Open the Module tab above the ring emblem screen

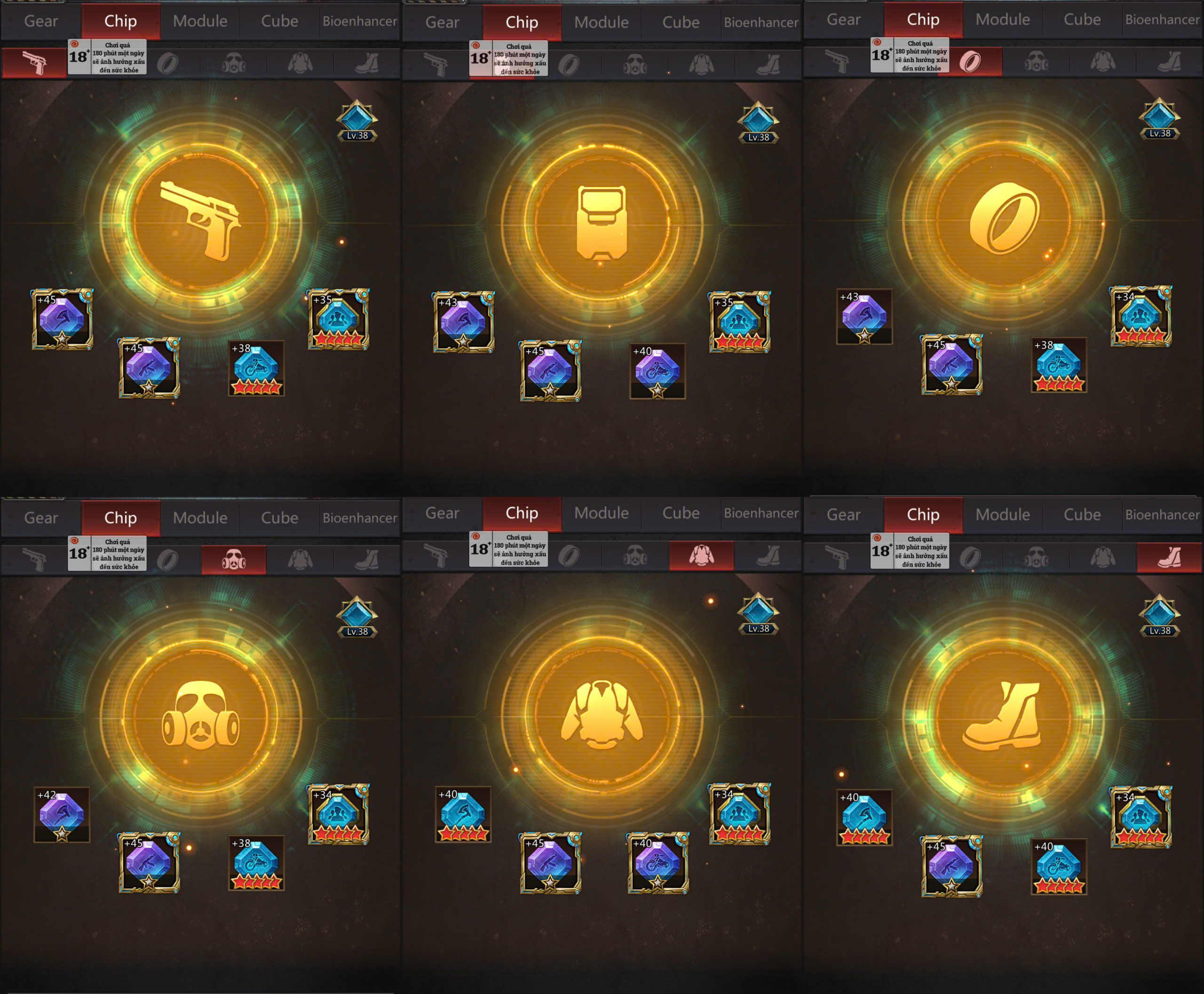click(1002, 19)
